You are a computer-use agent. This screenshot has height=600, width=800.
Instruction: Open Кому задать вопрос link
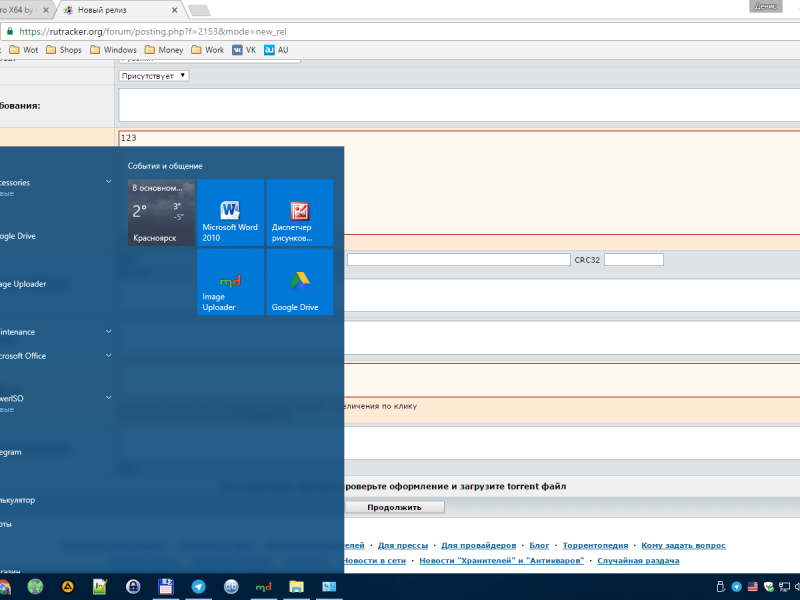683,545
